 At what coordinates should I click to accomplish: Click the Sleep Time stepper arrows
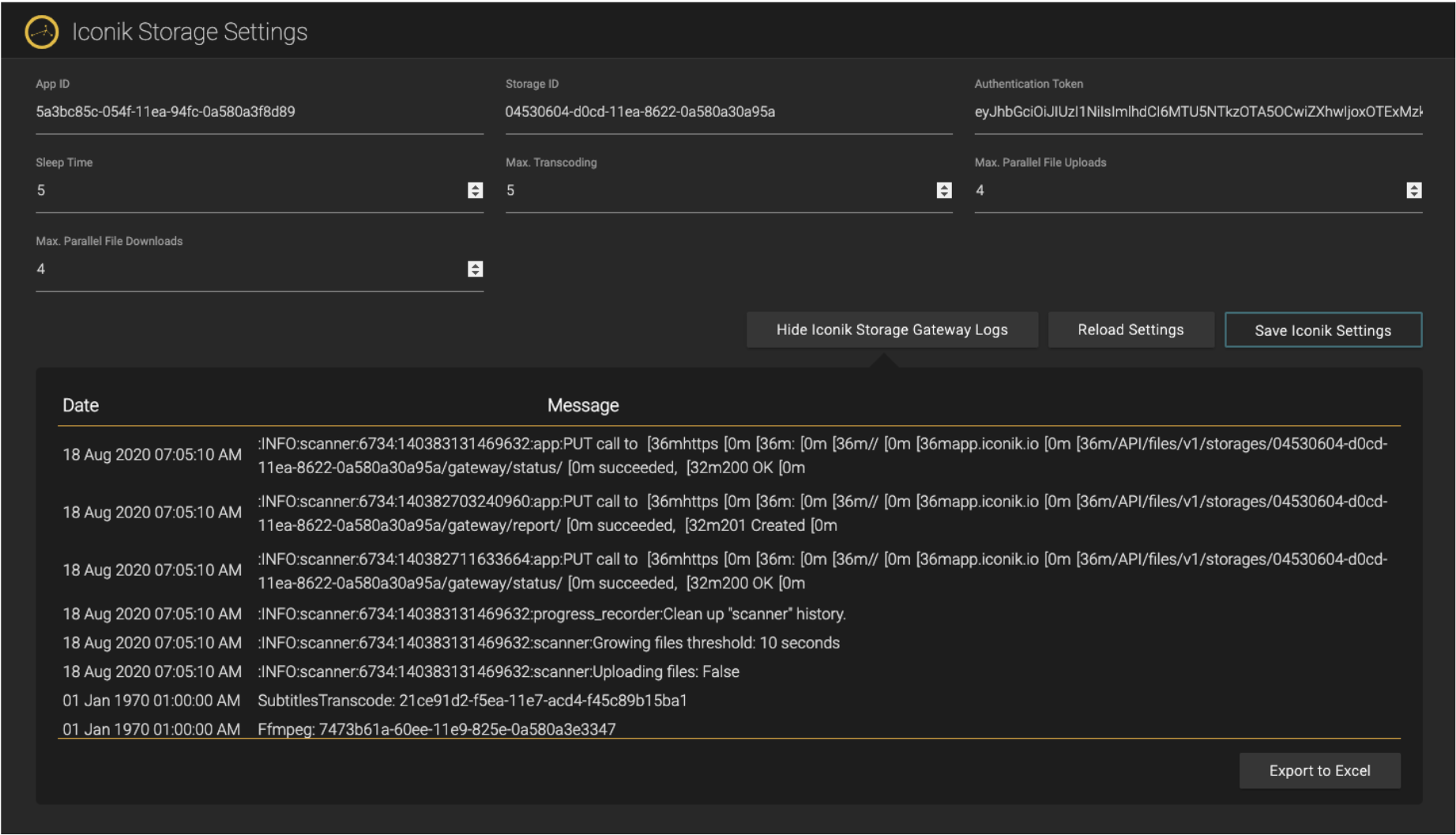[475, 190]
